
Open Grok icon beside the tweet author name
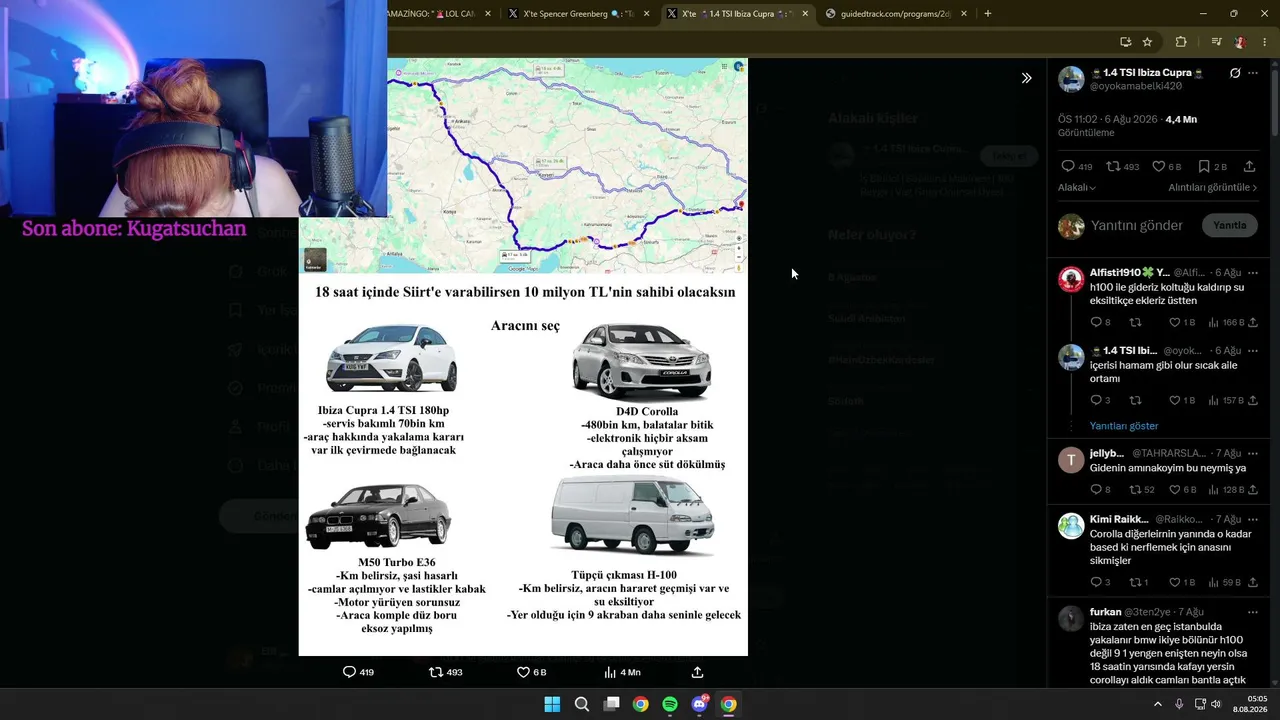[1235, 73]
